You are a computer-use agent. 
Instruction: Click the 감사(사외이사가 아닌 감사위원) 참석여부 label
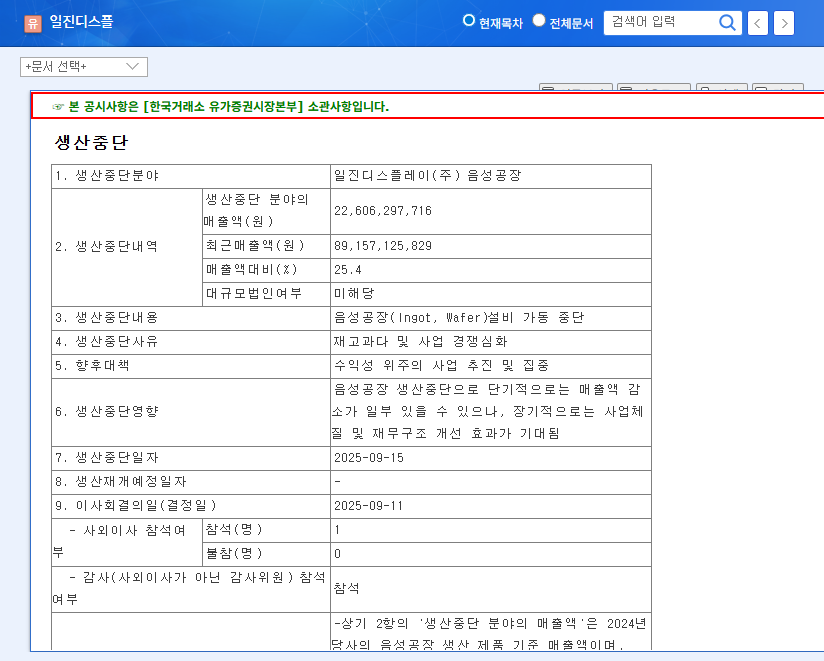(x=190, y=588)
